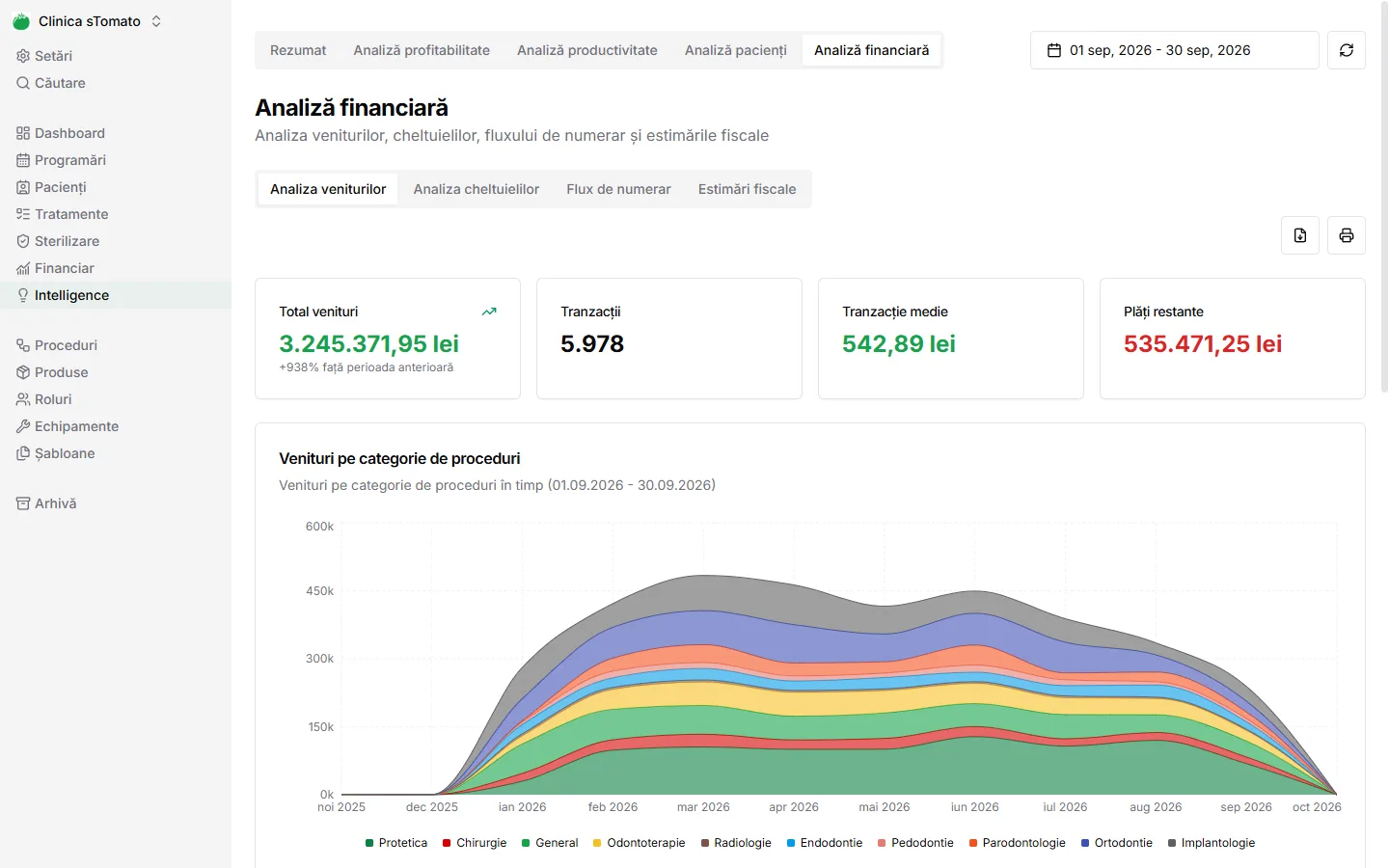This screenshot has height=868, width=1389.
Task: Toggle the Odontoterapie legend entry
Action: pyautogui.click(x=639, y=843)
